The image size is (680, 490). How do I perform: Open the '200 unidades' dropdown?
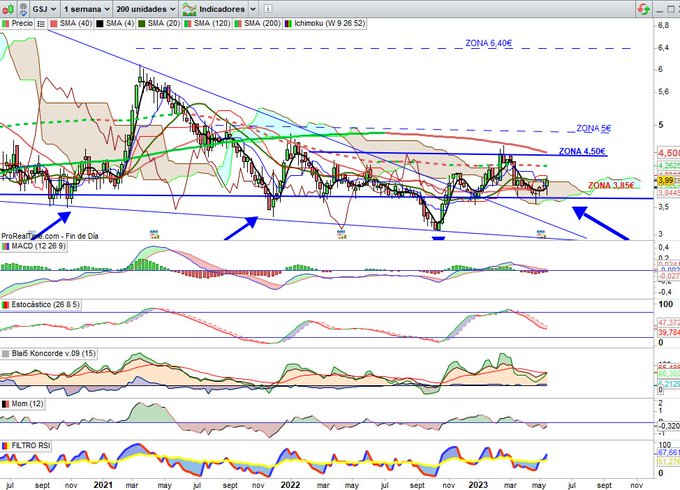pyautogui.click(x=146, y=9)
